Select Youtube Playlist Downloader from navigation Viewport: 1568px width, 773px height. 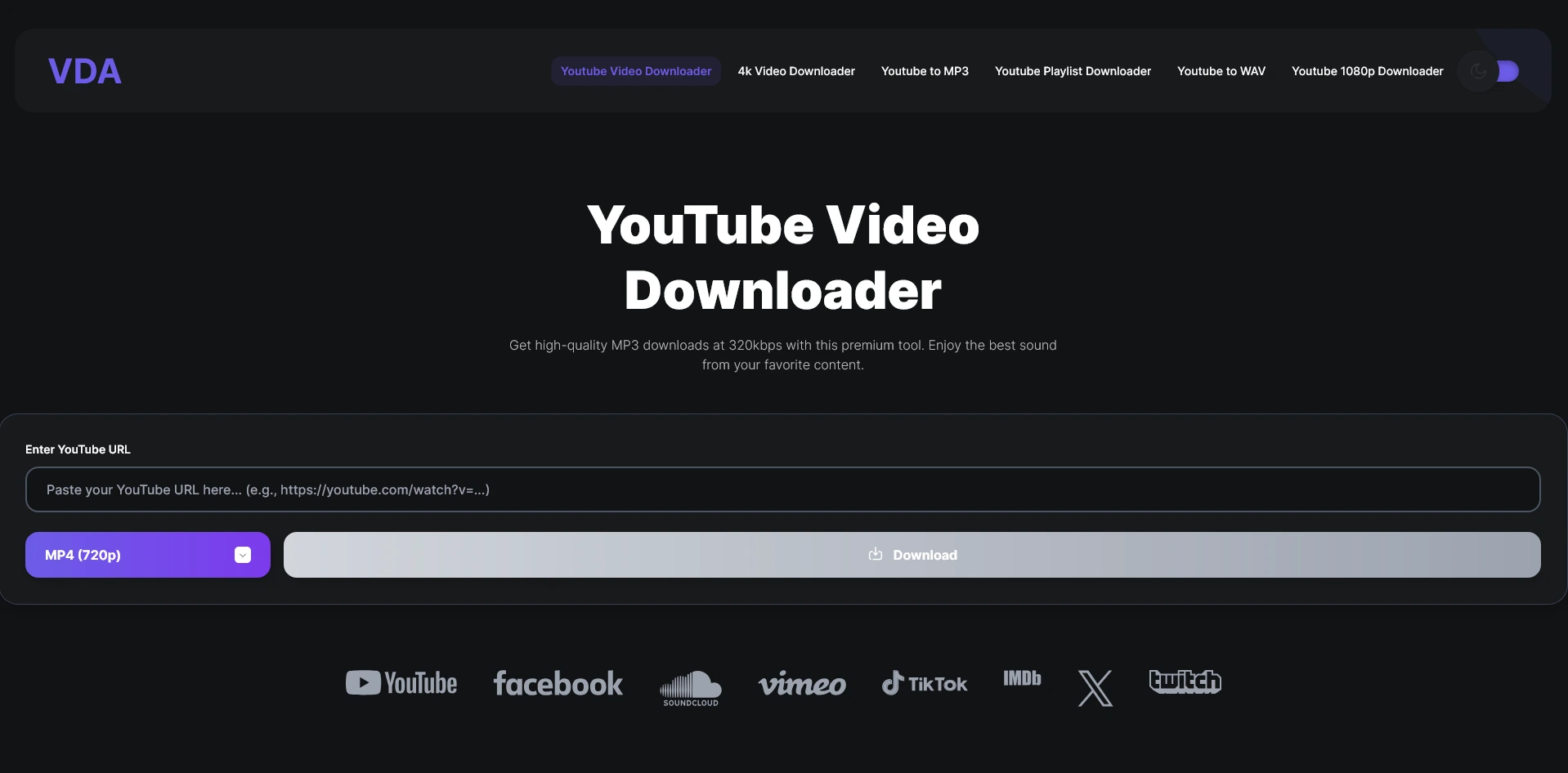pyautogui.click(x=1072, y=71)
